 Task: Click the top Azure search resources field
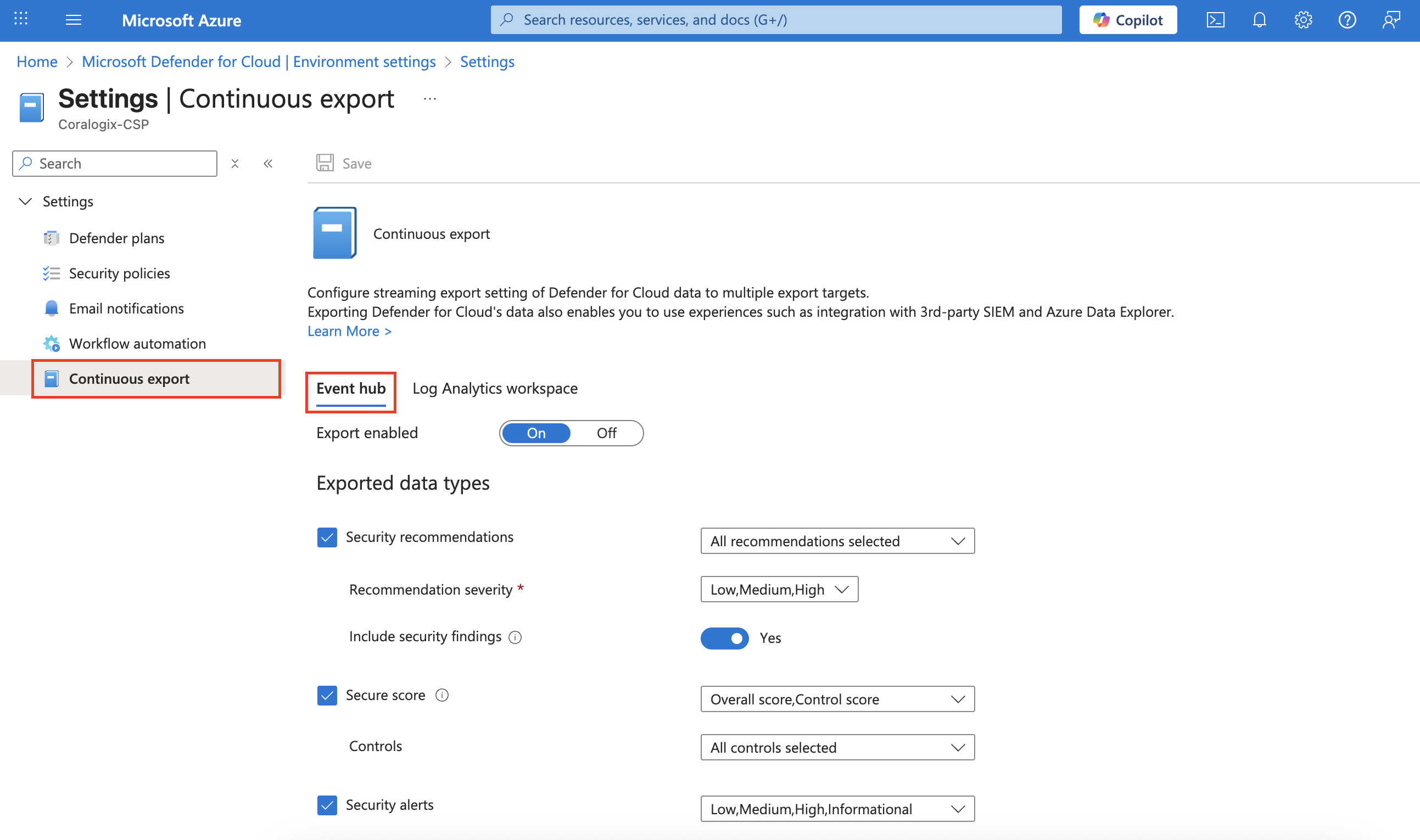pyautogui.click(x=775, y=20)
